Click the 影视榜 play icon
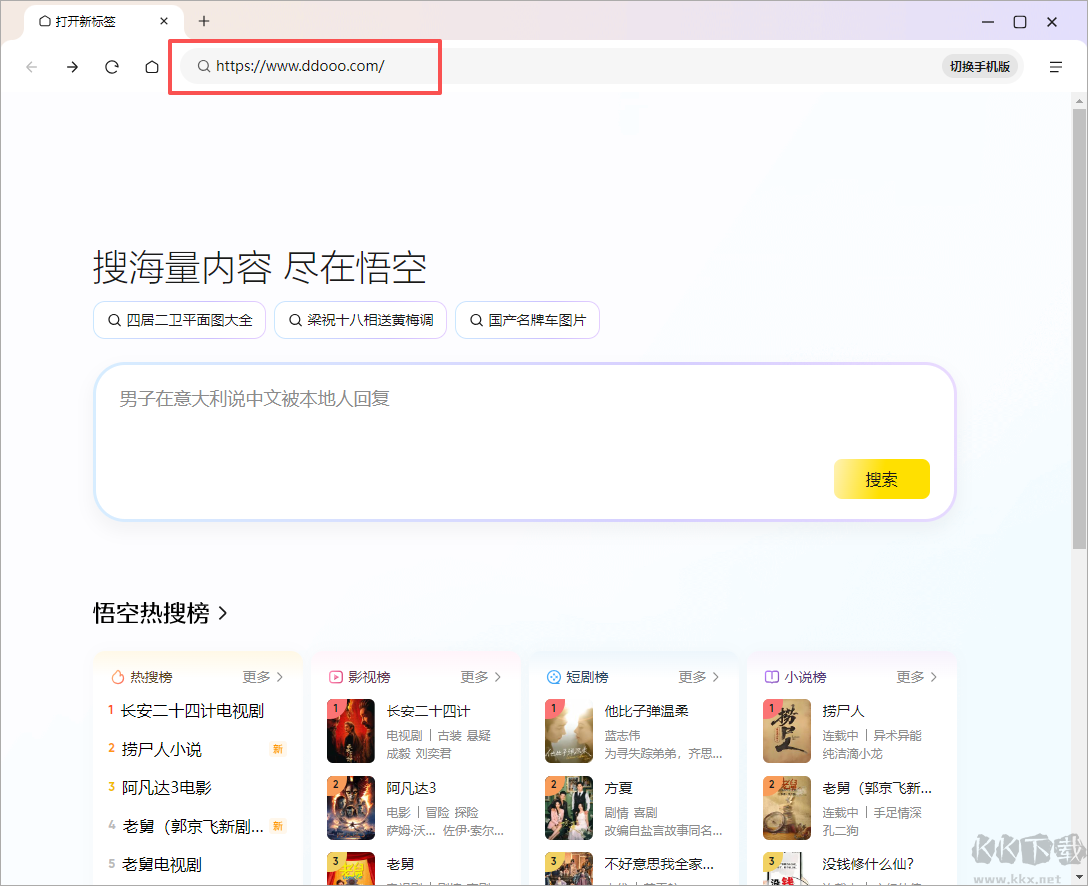 [x=336, y=677]
